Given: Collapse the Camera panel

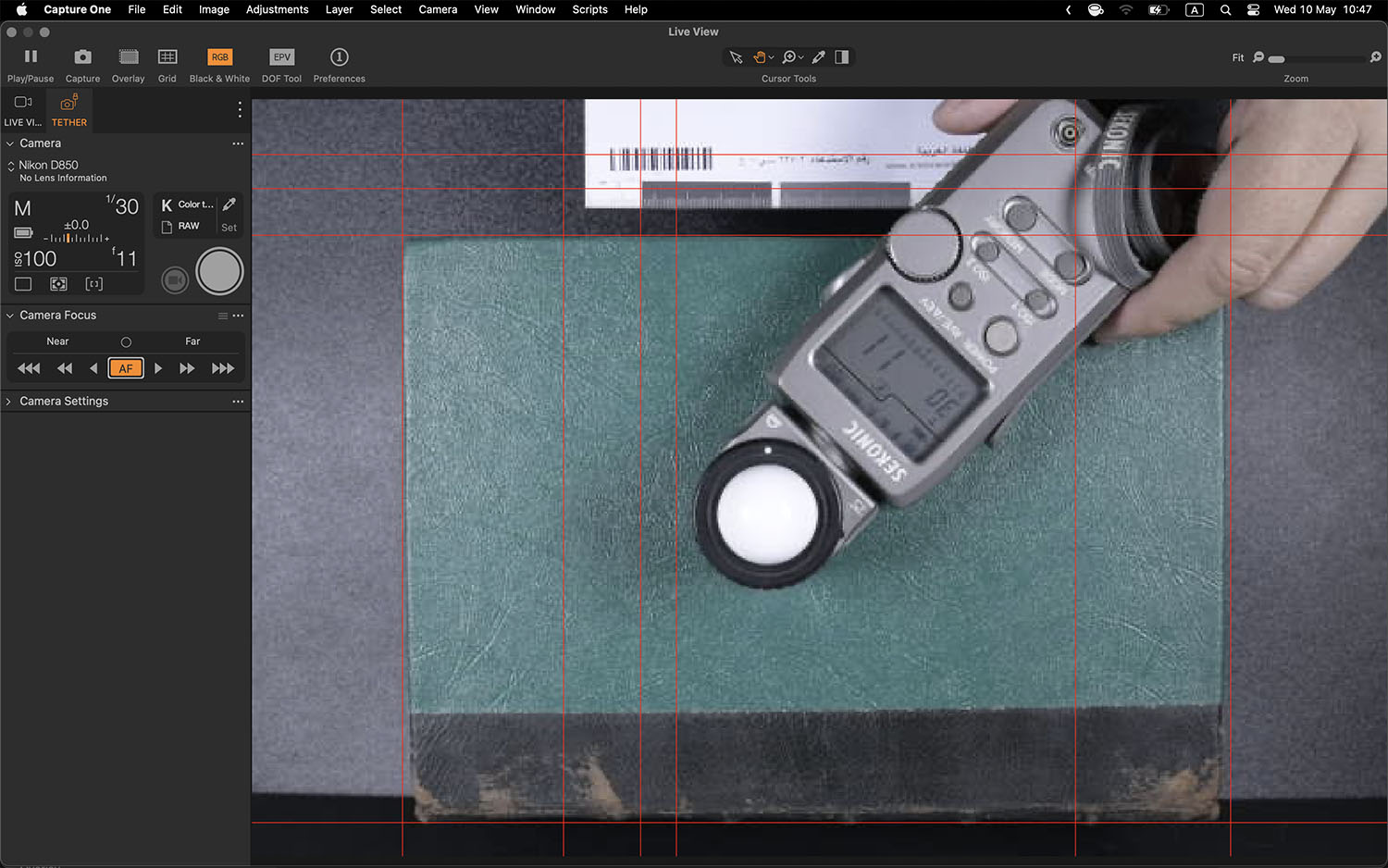Looking at the screenshot, I should click(10, 143).
